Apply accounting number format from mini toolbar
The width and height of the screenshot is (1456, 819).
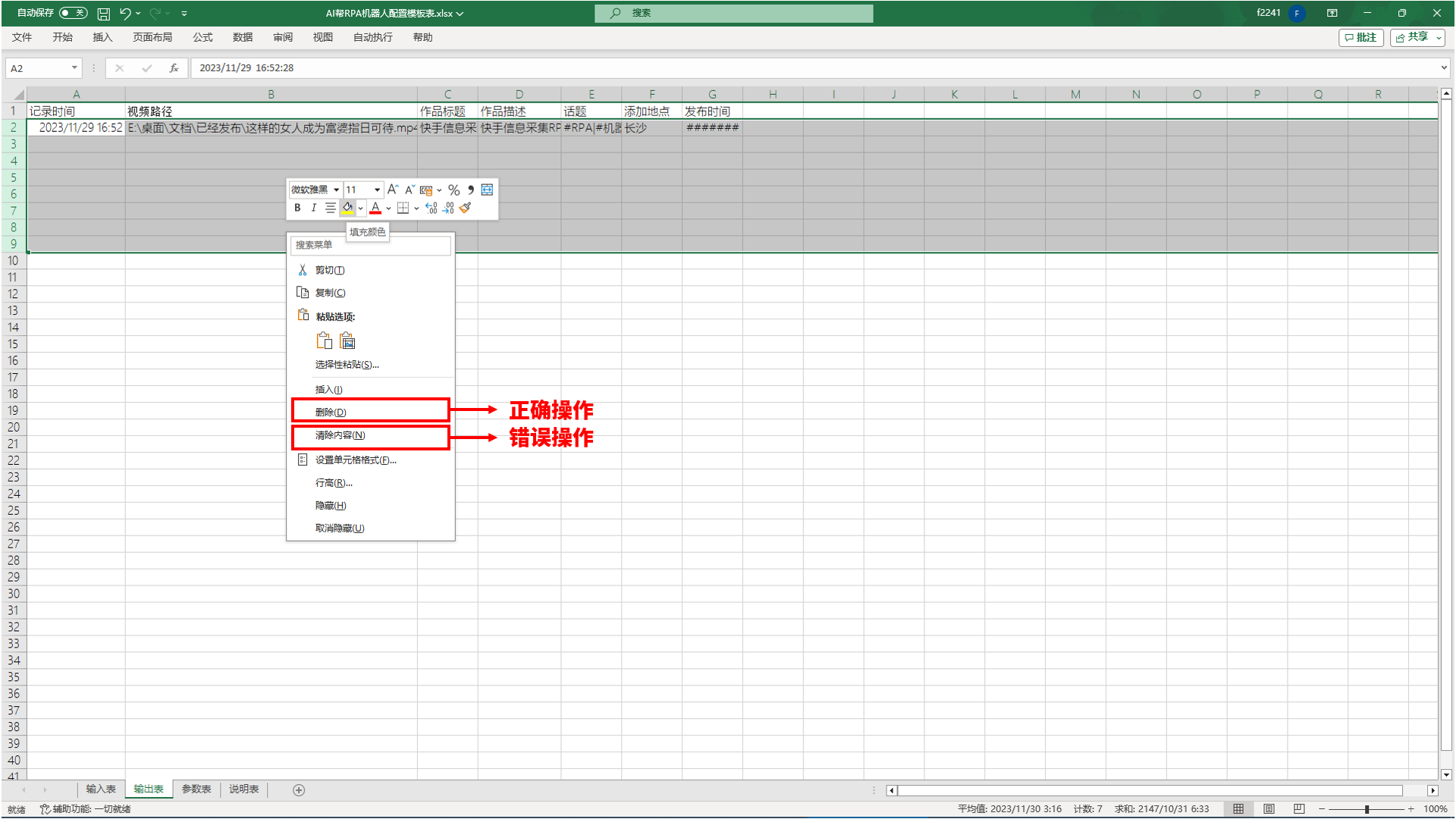(426, 190)
